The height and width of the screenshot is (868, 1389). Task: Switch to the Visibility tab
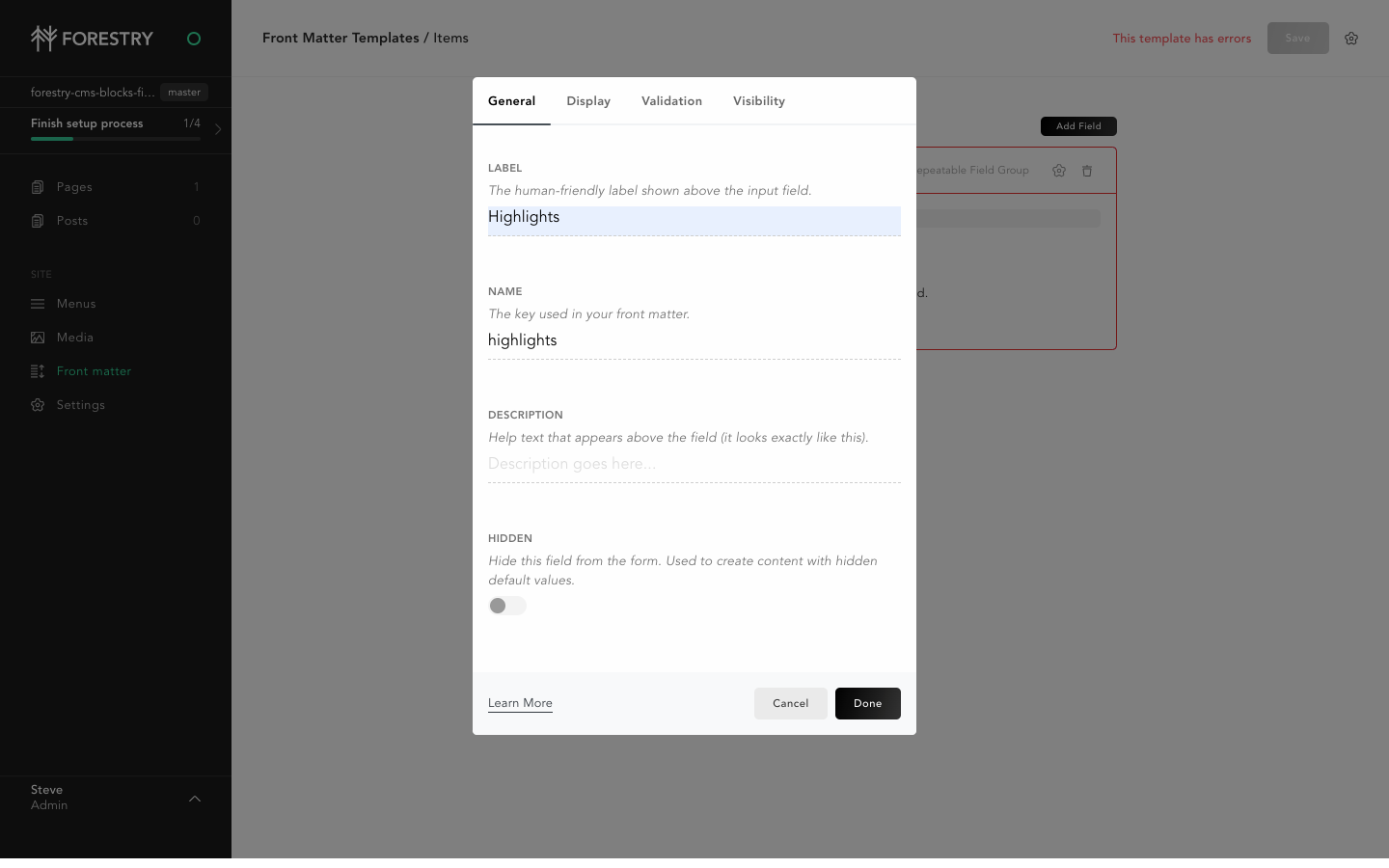click(759, 101)
